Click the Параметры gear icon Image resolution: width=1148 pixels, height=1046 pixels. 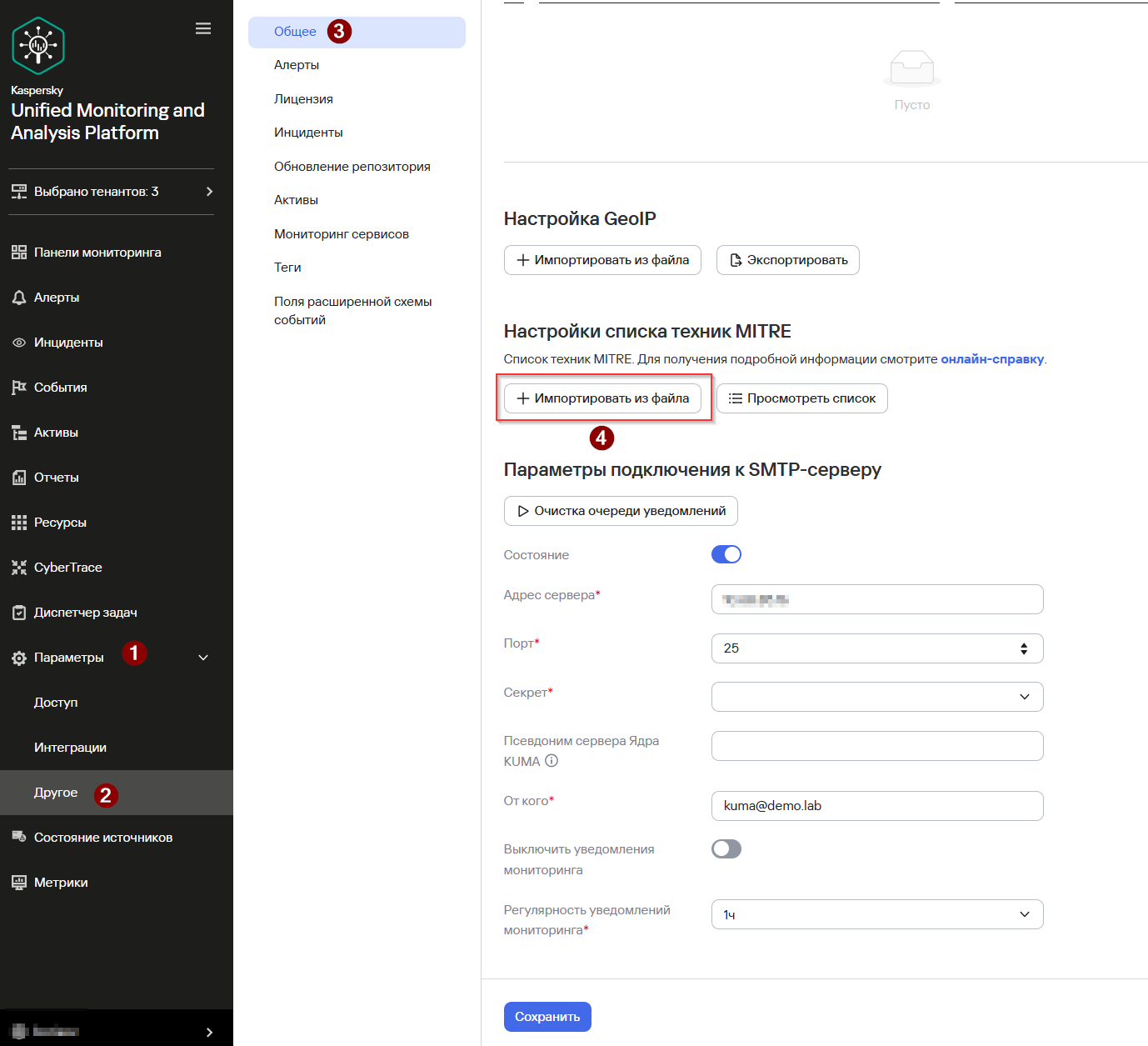click(x=19, y=658)
